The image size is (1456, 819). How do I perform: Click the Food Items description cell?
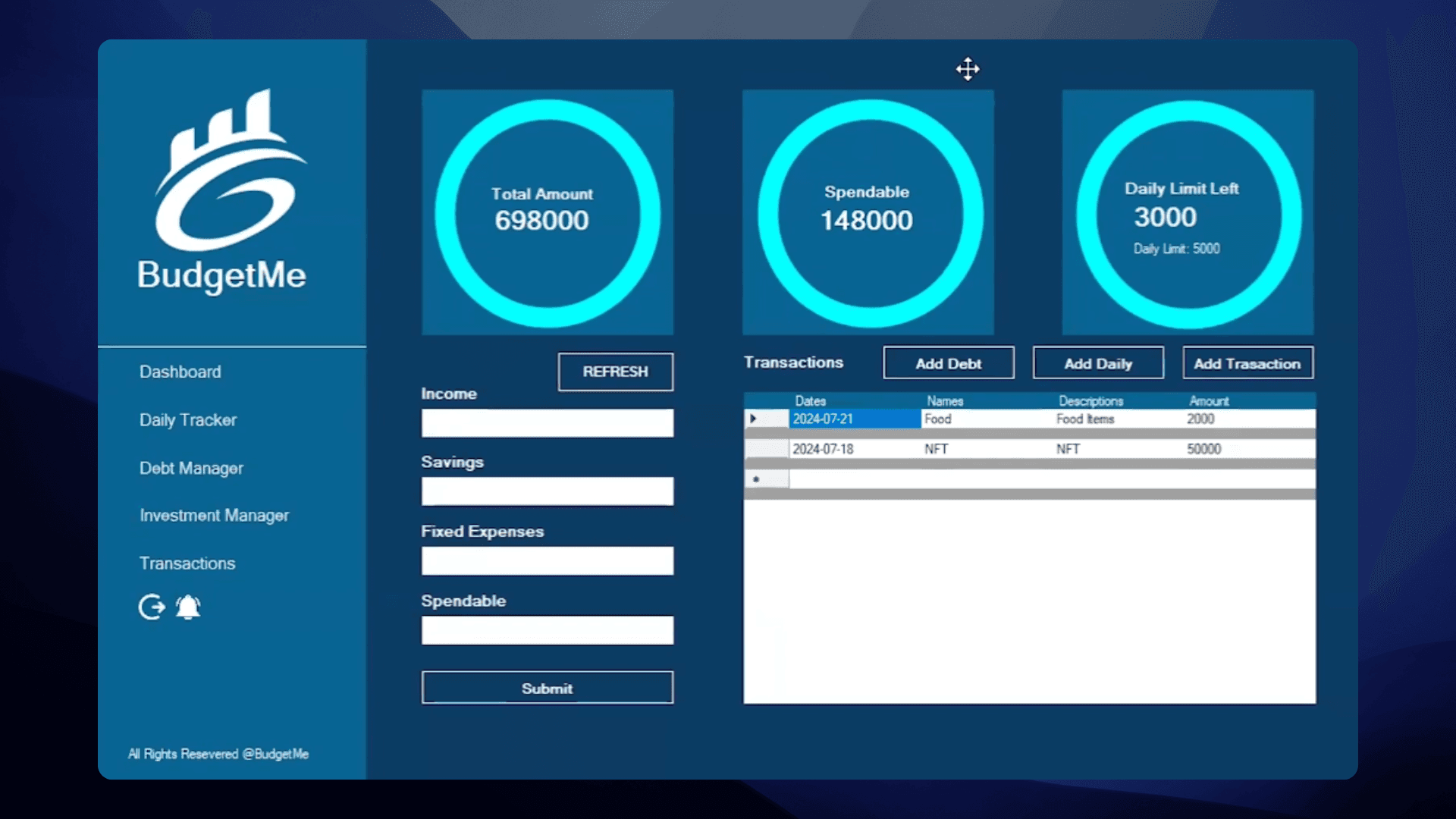point(1119,419)
